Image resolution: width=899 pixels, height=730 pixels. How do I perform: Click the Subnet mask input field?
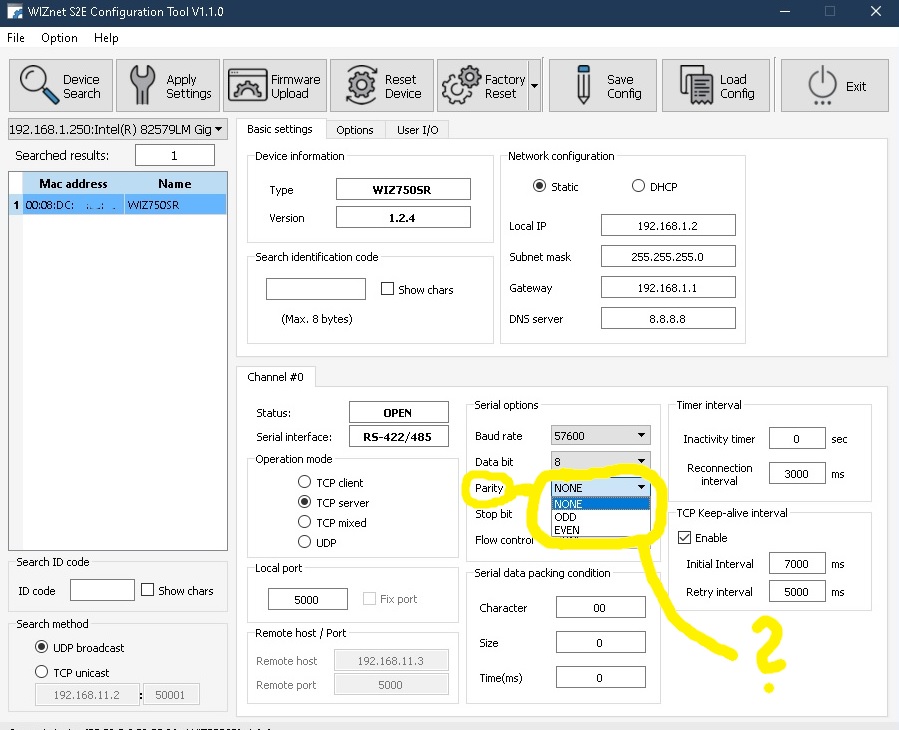[x=668, y=256]
